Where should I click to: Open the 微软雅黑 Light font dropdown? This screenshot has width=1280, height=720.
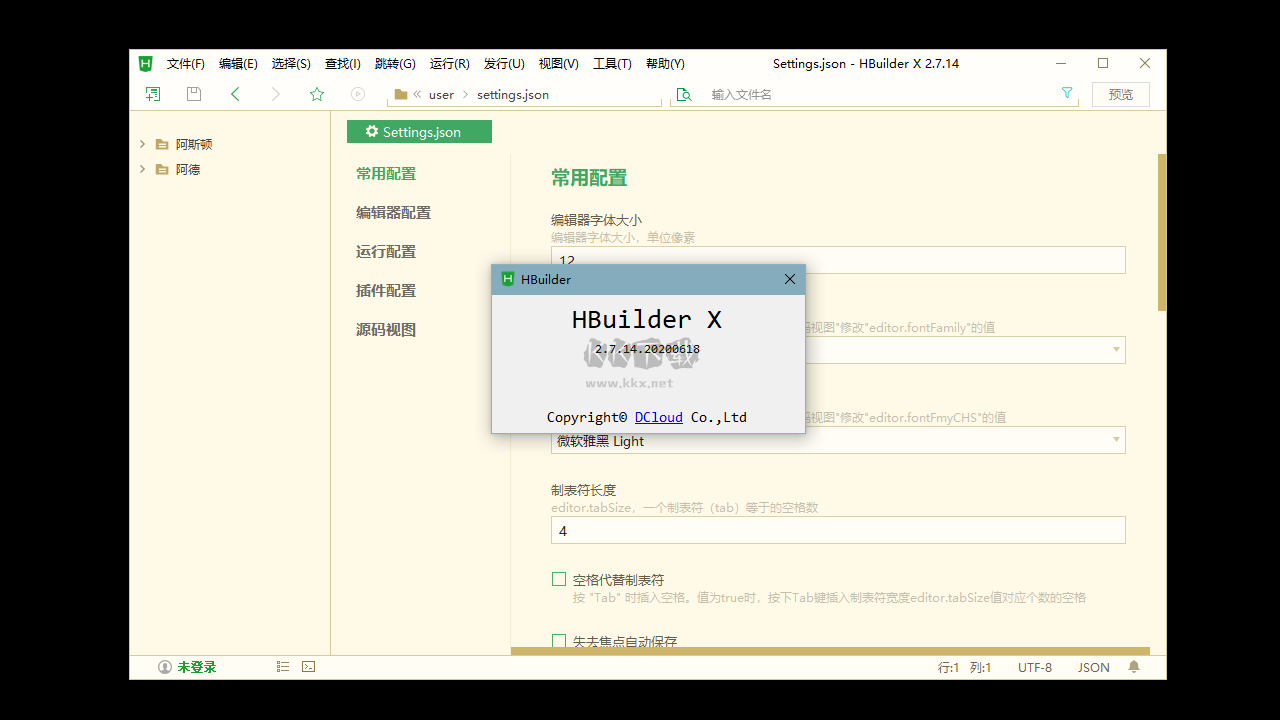[x=1114, y=439]
